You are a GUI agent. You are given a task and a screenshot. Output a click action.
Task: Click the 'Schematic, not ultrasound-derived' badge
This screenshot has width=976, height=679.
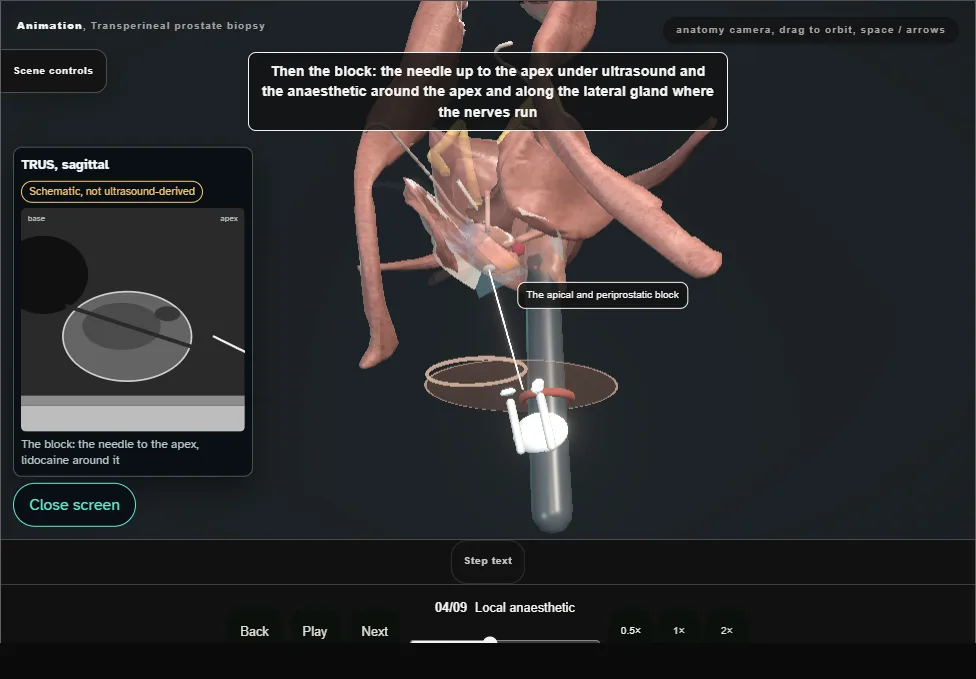pyautogui.click(x=112, y=191)
